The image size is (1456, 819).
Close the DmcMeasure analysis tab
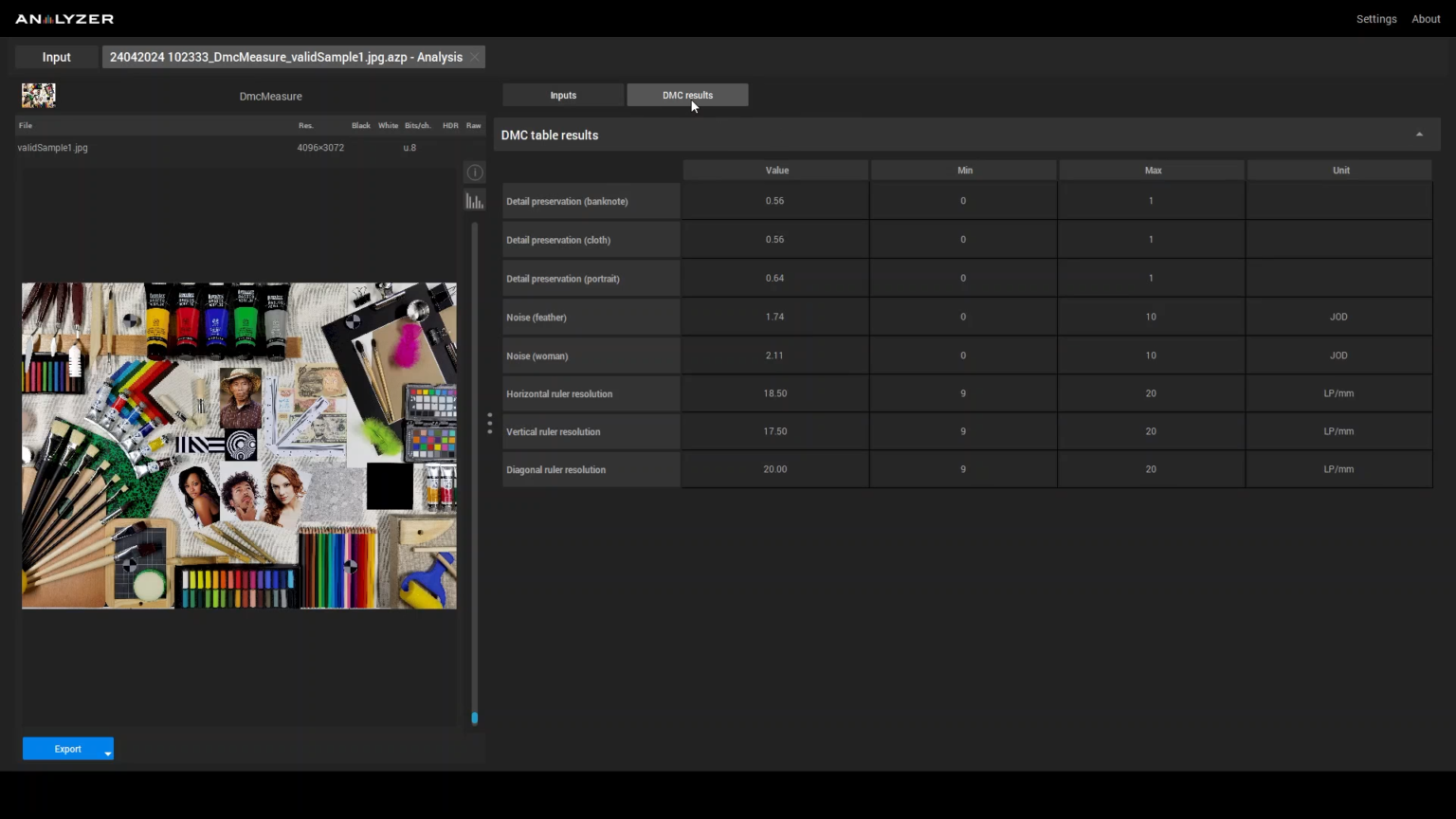pos(474,57)
